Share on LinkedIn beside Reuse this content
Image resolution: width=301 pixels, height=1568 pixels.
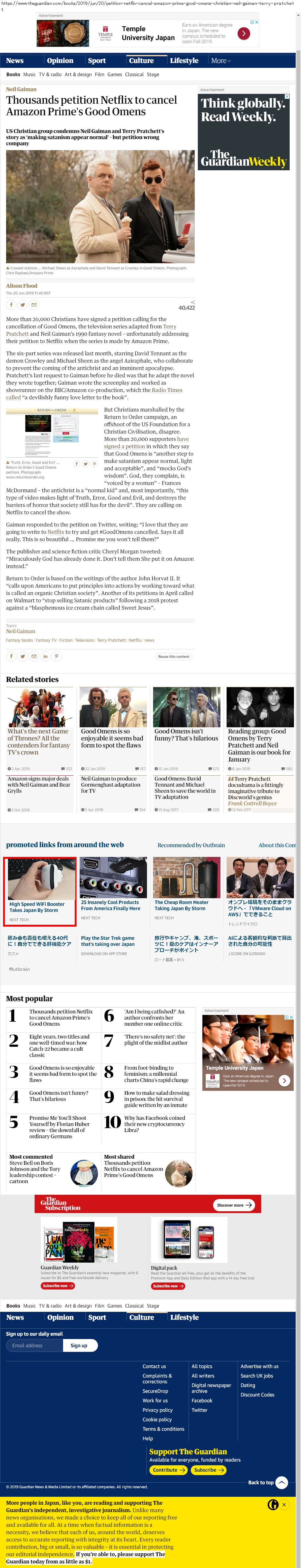point(45,656)
